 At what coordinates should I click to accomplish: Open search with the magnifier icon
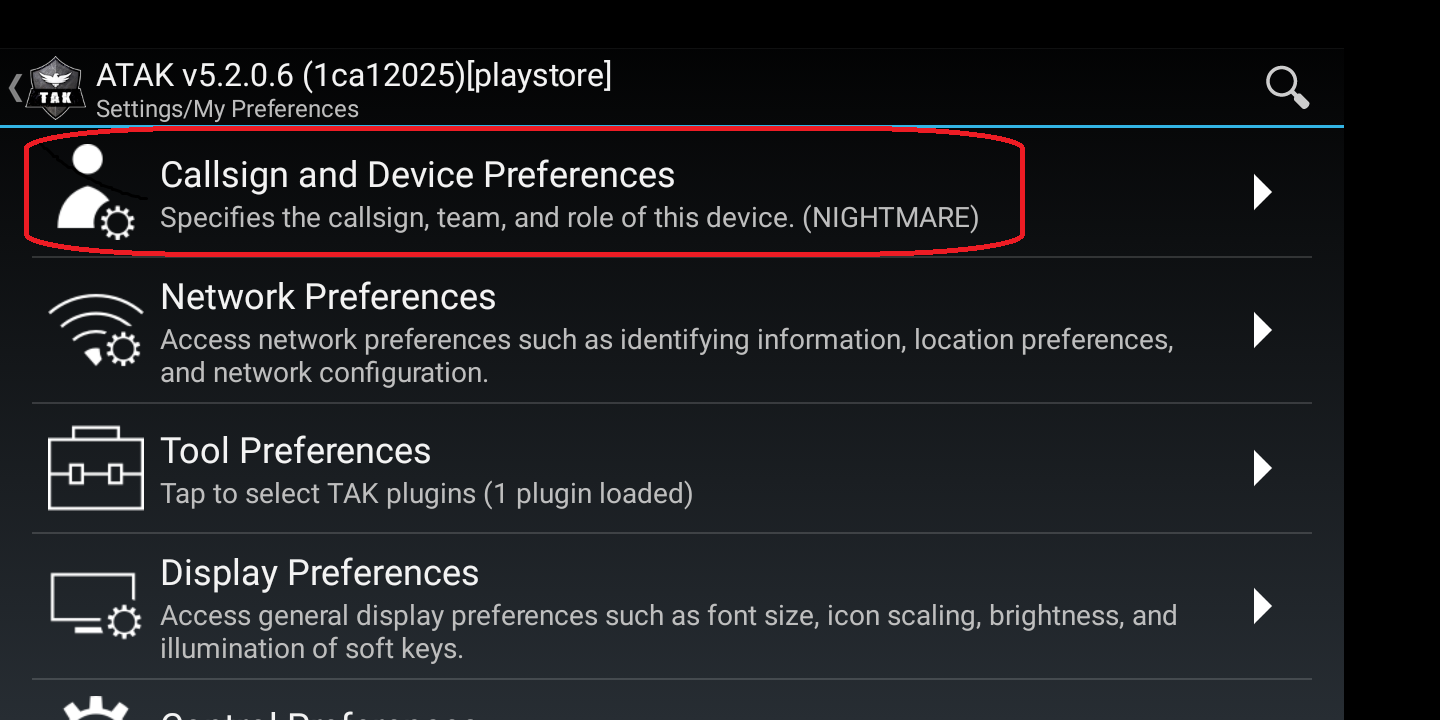(1286, 88)
